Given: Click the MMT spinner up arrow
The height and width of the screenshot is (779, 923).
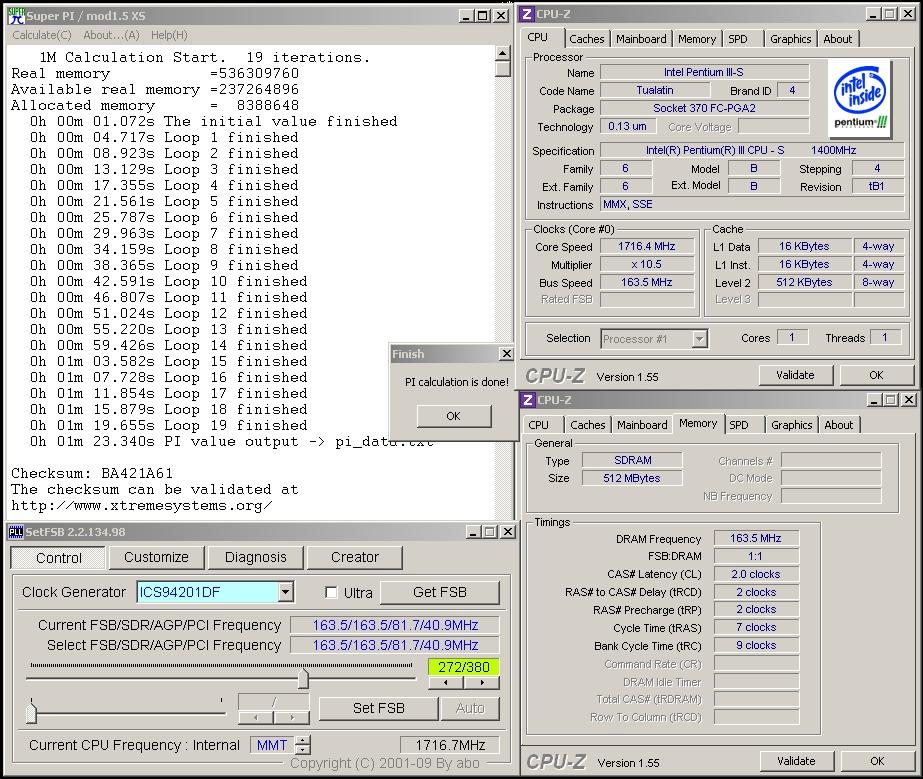Looking at the screenshot, I should (303, 741).
